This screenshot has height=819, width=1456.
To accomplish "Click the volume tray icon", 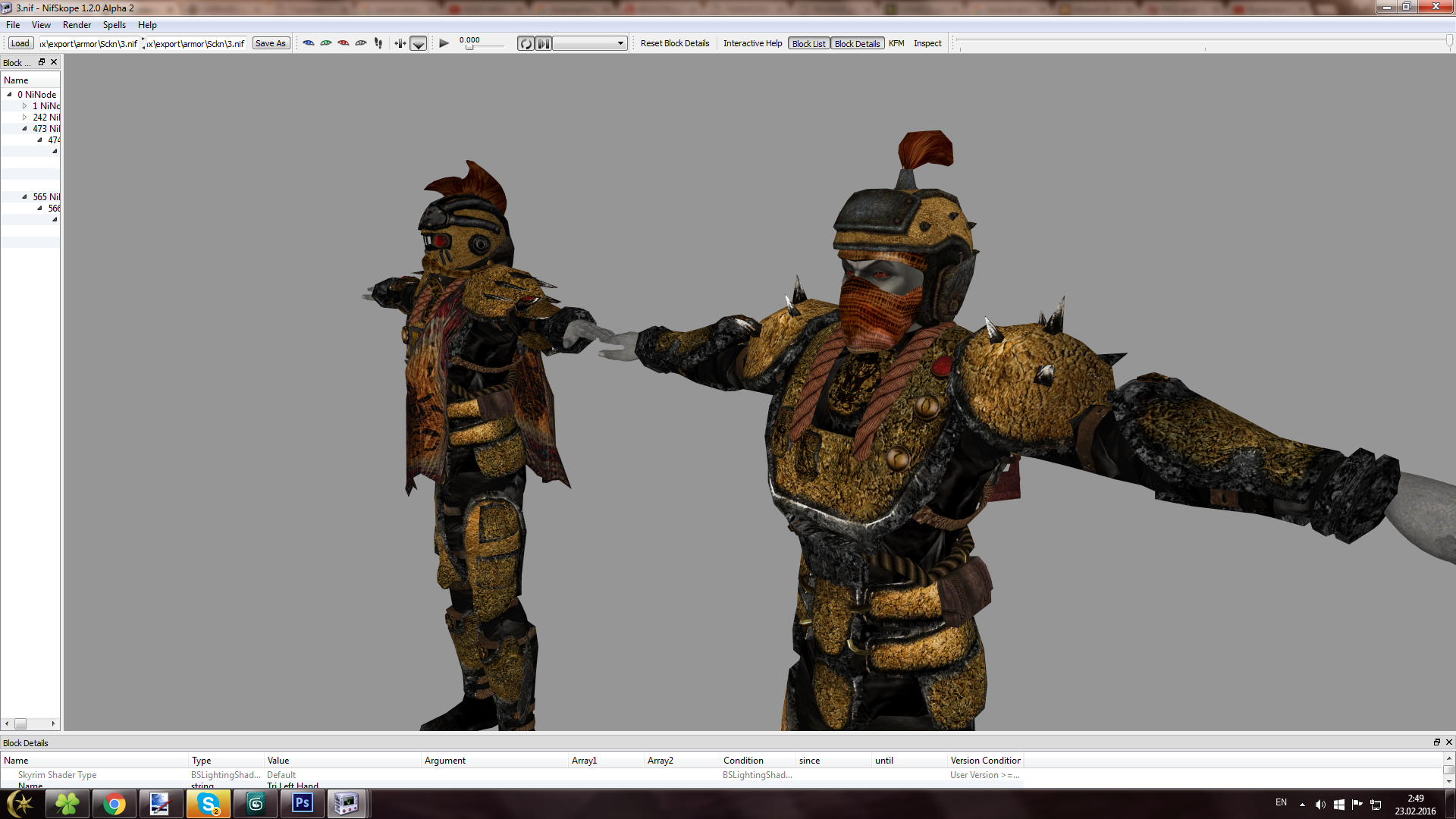I will click(1320, 805).
